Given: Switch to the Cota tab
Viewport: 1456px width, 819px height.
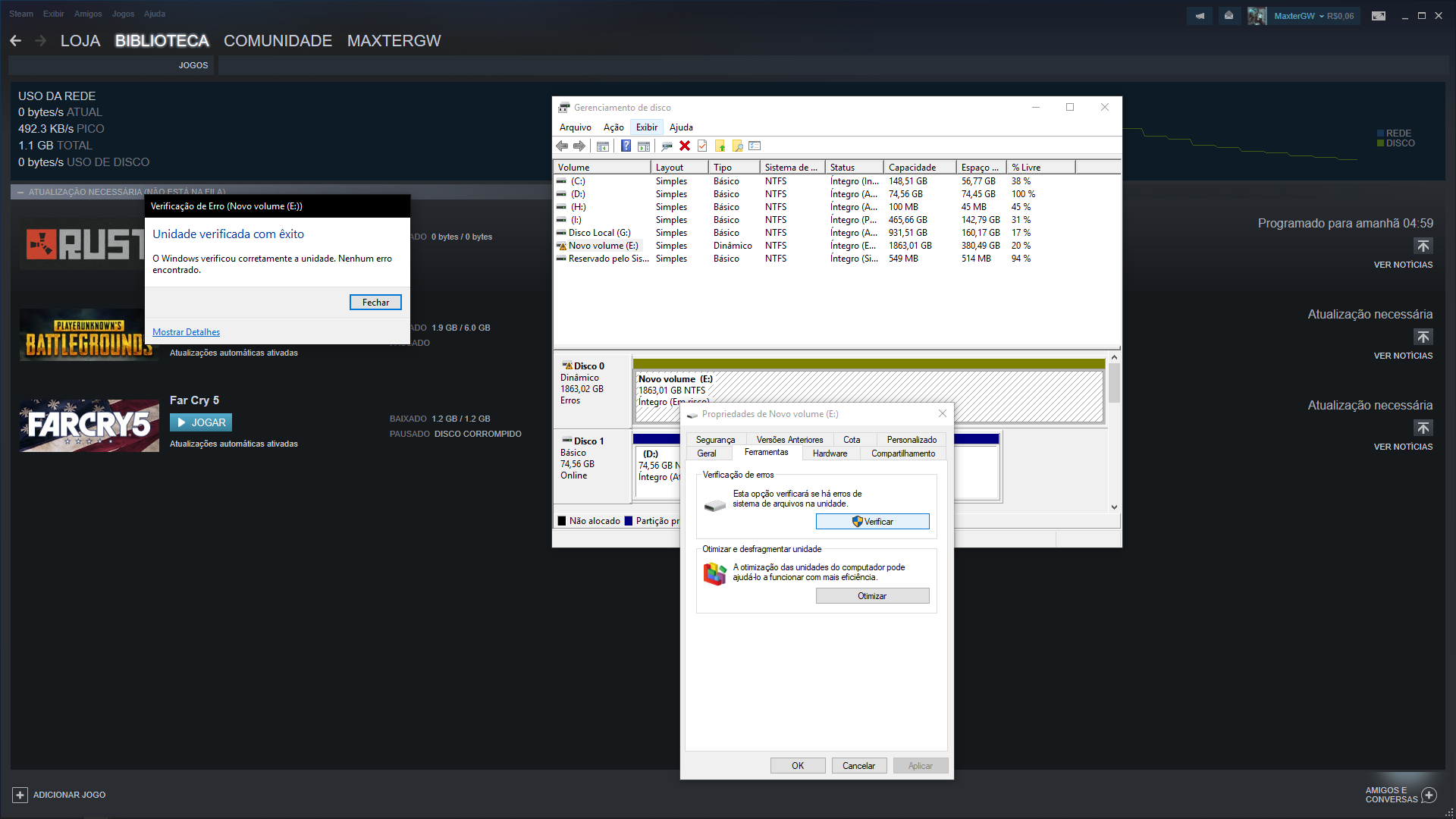Looking at the screenshot, I should [852, 440].
